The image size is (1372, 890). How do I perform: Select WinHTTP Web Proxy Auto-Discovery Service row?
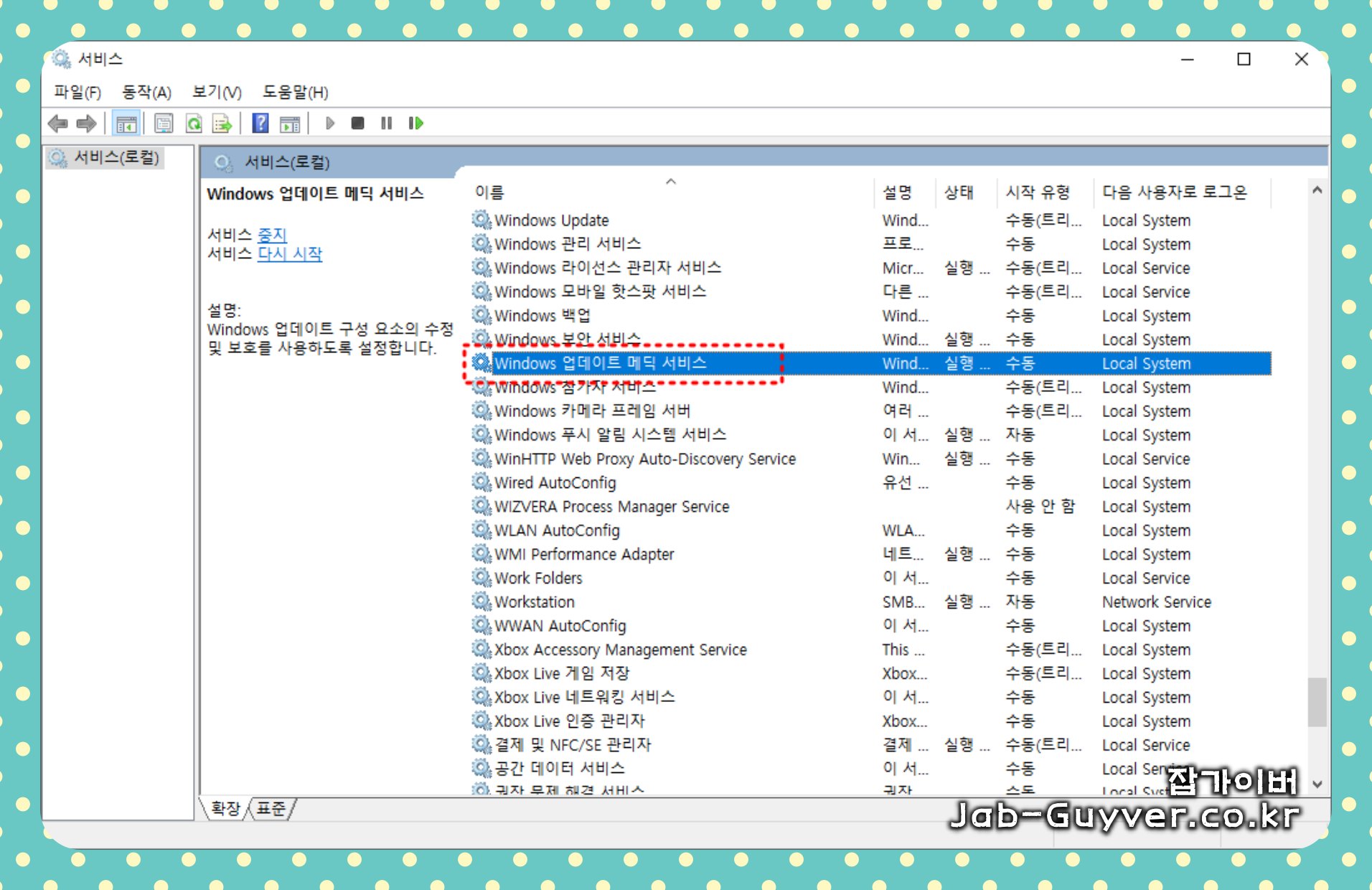[x=871, y=458]
